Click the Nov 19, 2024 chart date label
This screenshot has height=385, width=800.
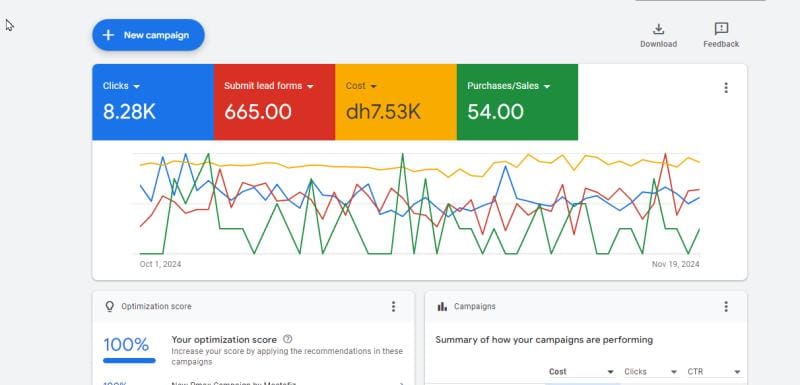tap(676, 264)
